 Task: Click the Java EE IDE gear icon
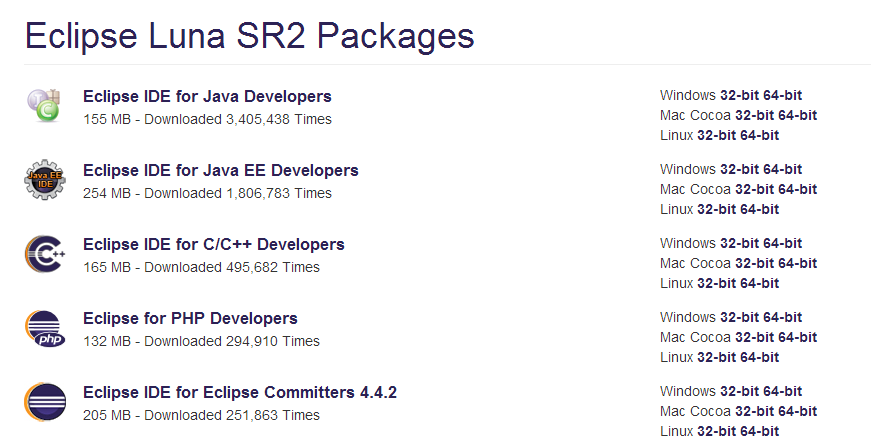[45, 179]
